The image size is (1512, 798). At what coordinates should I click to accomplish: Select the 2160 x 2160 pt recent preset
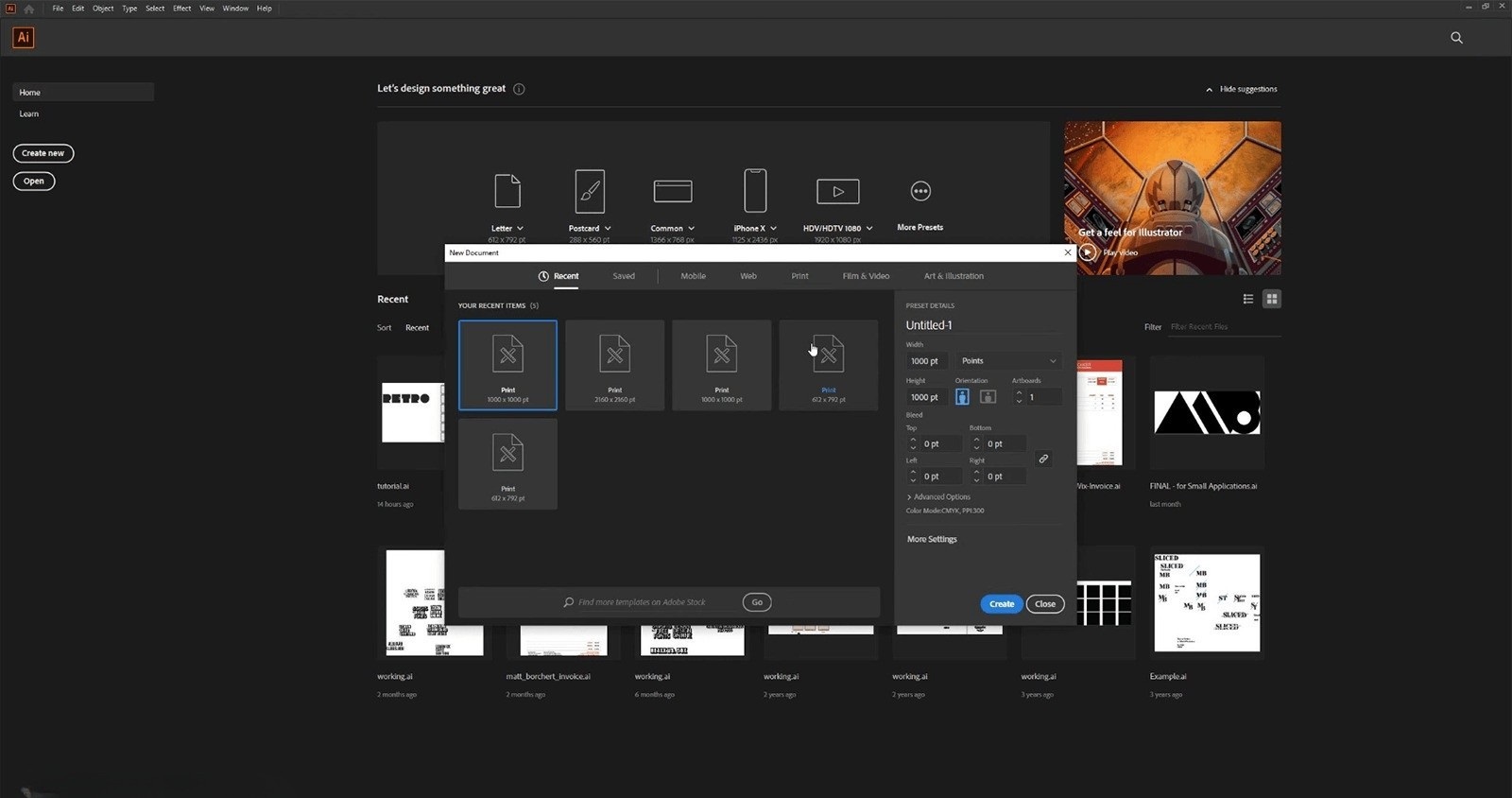[615, 365]
